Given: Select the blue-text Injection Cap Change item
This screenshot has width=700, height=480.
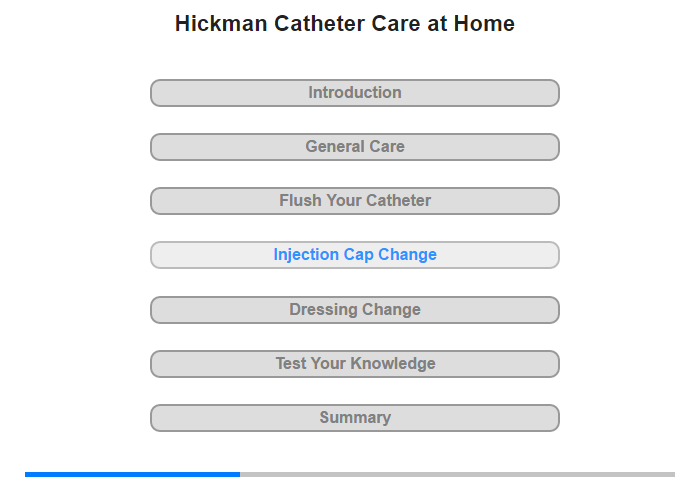Looking at the screenshot, I should point(355,255).
